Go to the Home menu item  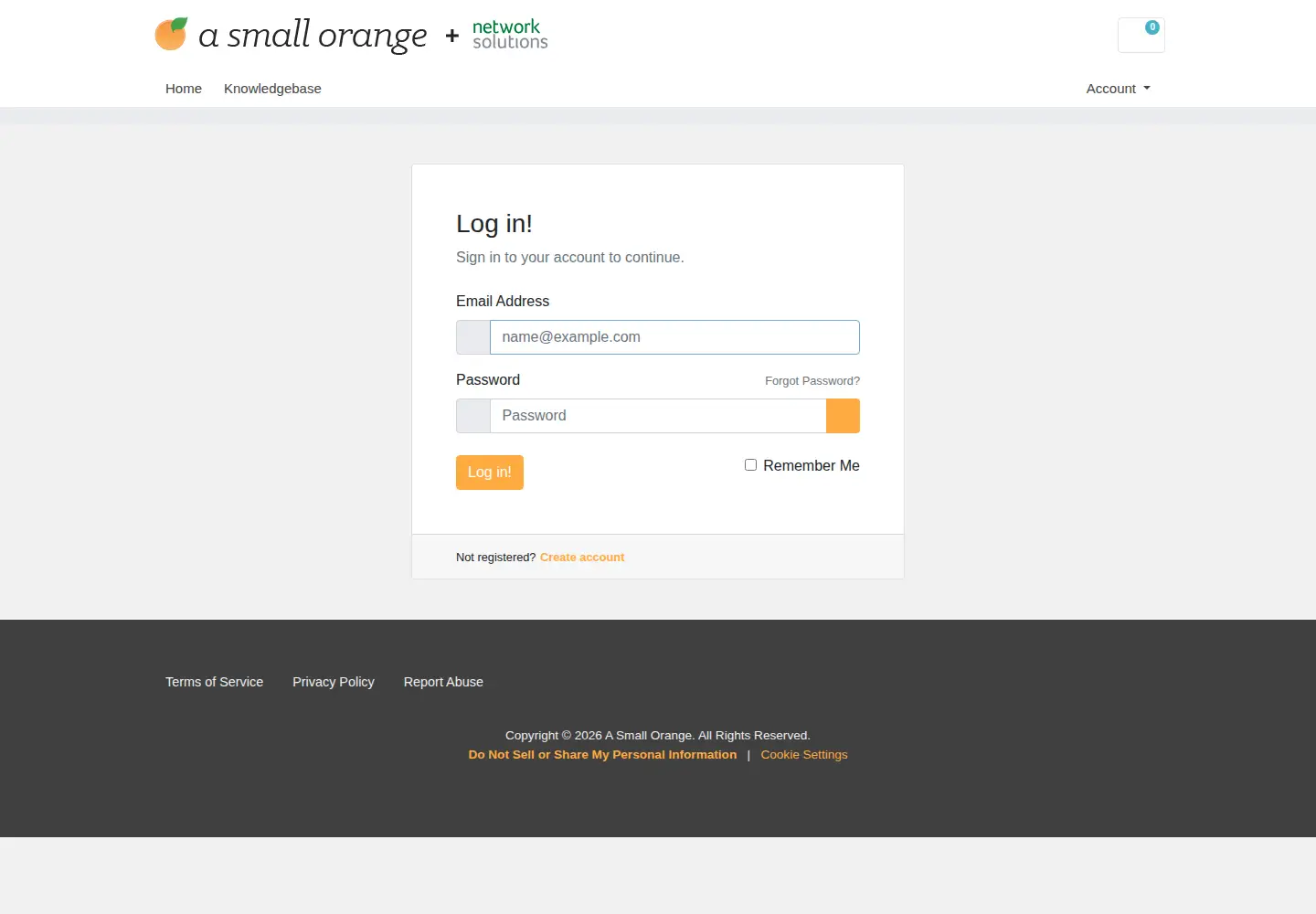184,89
